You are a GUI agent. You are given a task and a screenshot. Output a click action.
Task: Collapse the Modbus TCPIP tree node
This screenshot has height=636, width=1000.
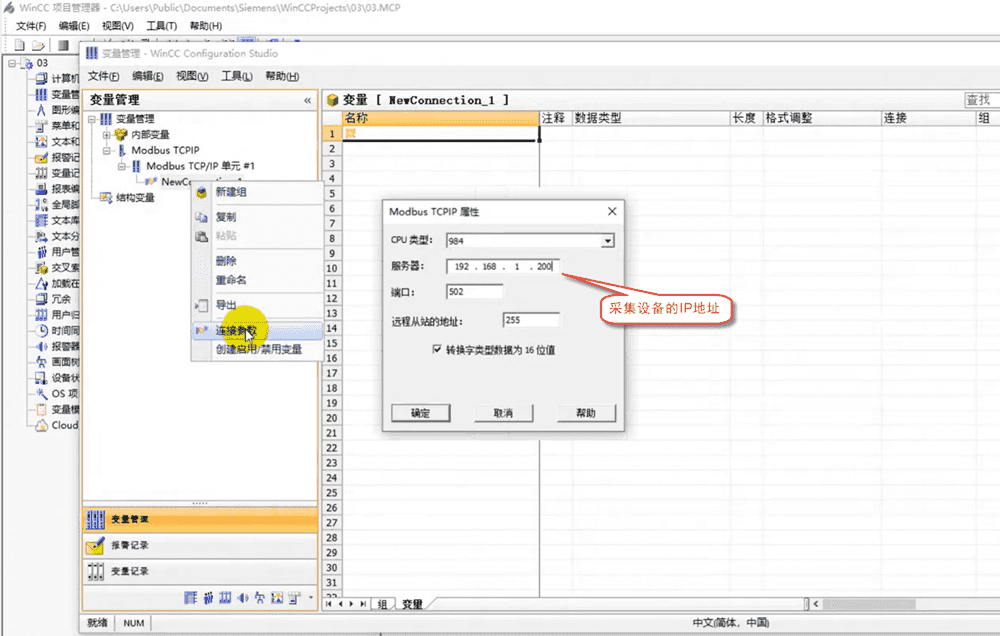pyautogui.click(x=107, y=150)
